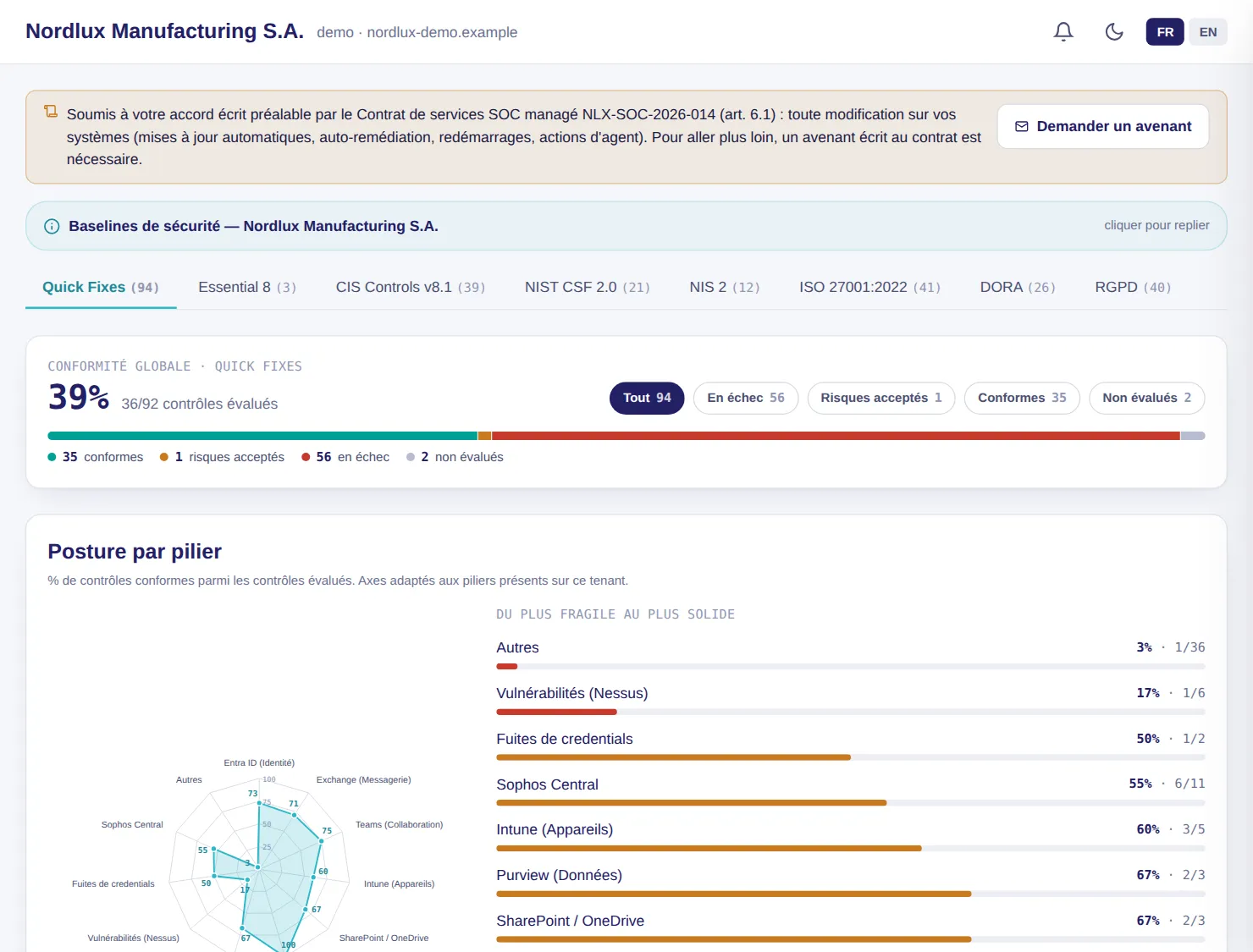Click the Autres pillar progress bar
Screen dimensions: 1253x952
coord(851,667)
